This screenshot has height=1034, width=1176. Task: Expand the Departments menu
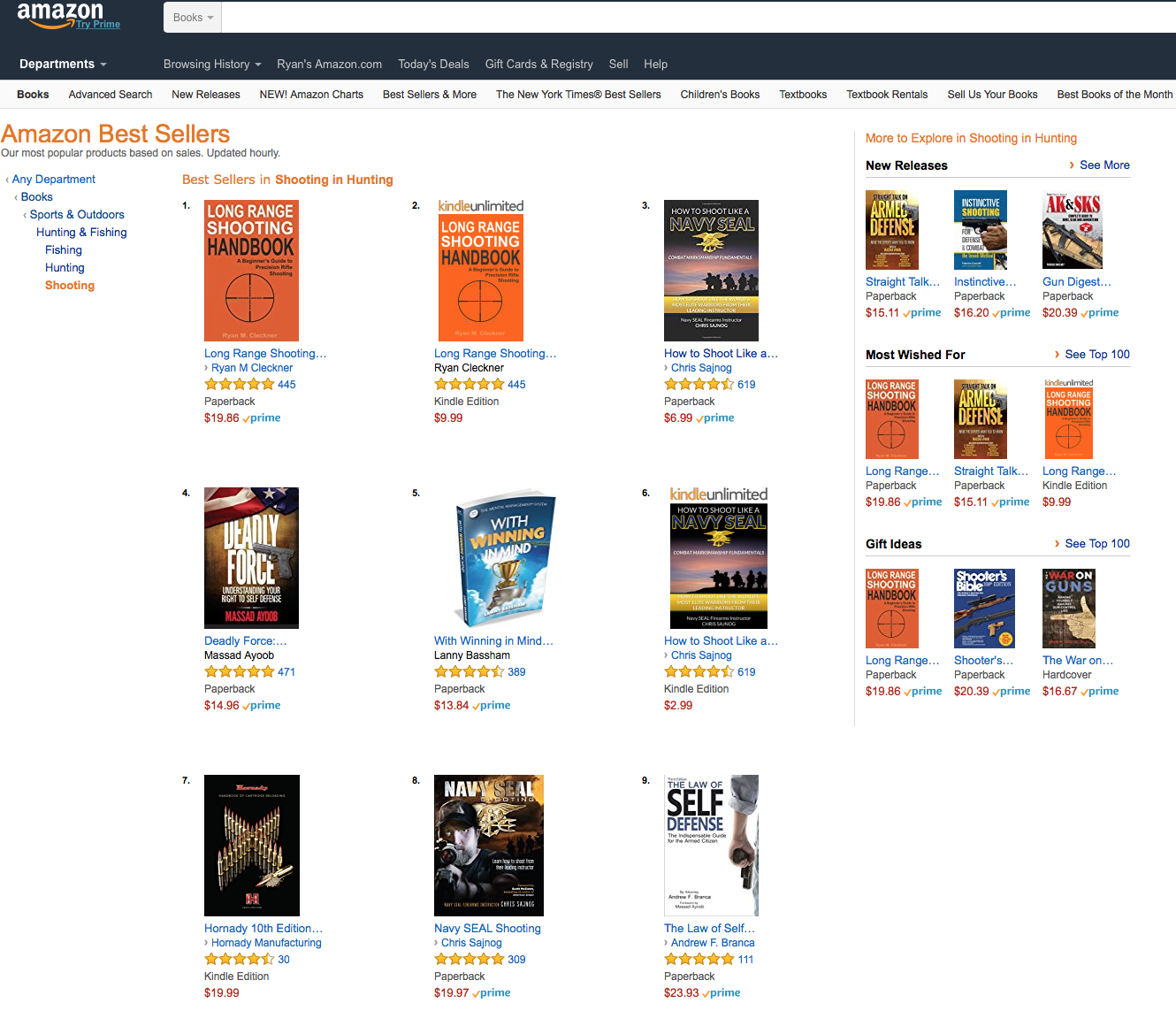pyautogui.click(x=63, y=64)
